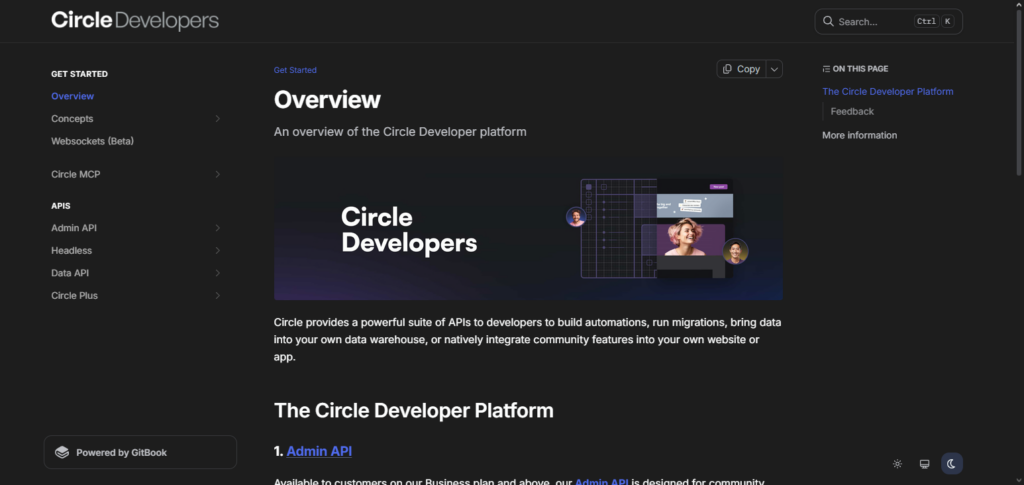1024x485 pixels.
Task: Open the Powered by GitBook link
Action: pyautogui.click(x=140, y=452)
